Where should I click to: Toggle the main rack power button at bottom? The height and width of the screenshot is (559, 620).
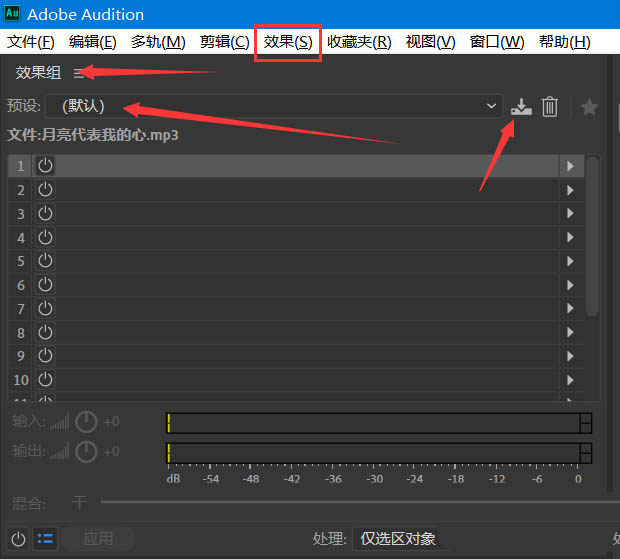point(18,539)
